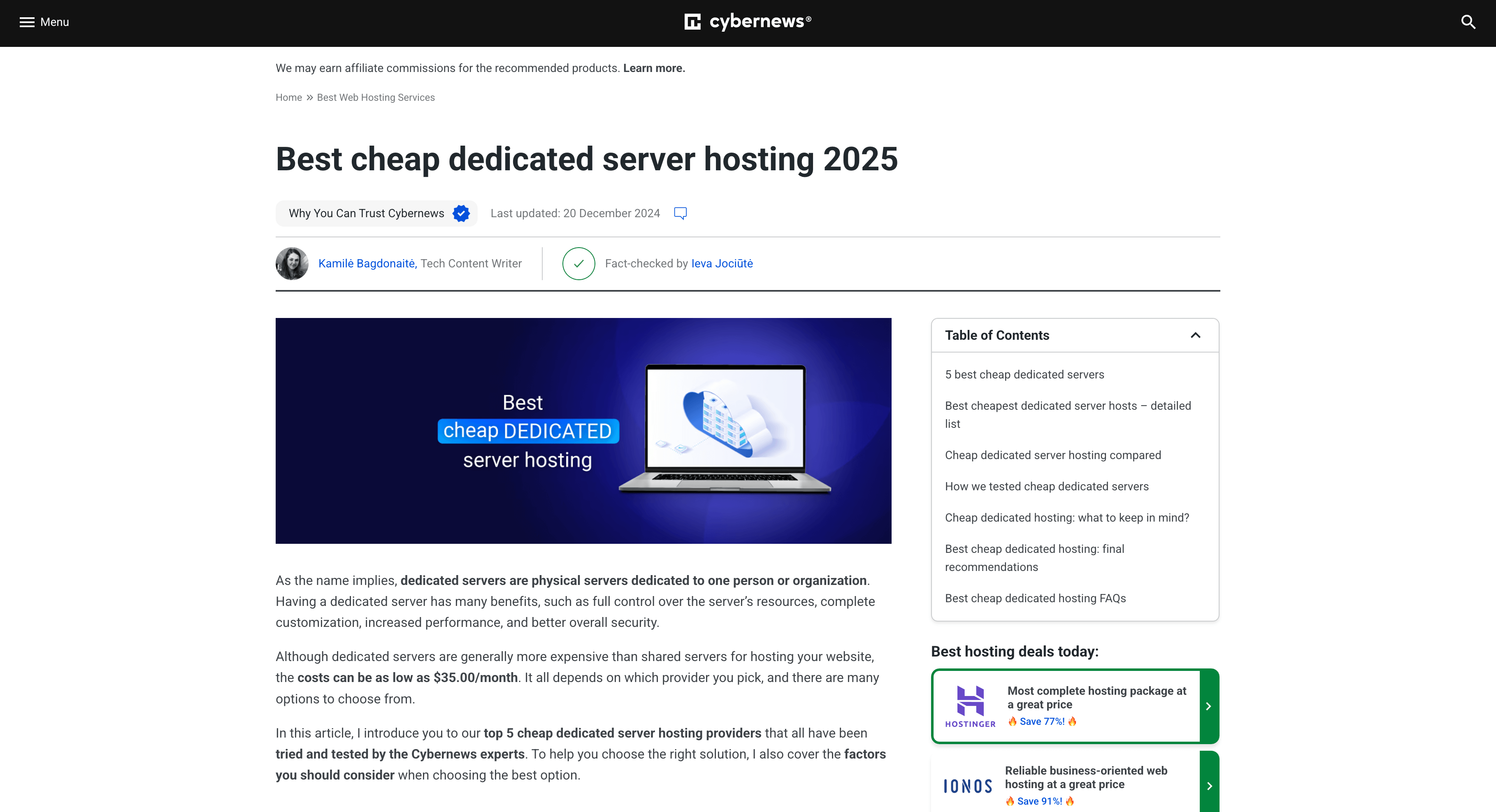Click the Menu label in header

tap(55, 22)
